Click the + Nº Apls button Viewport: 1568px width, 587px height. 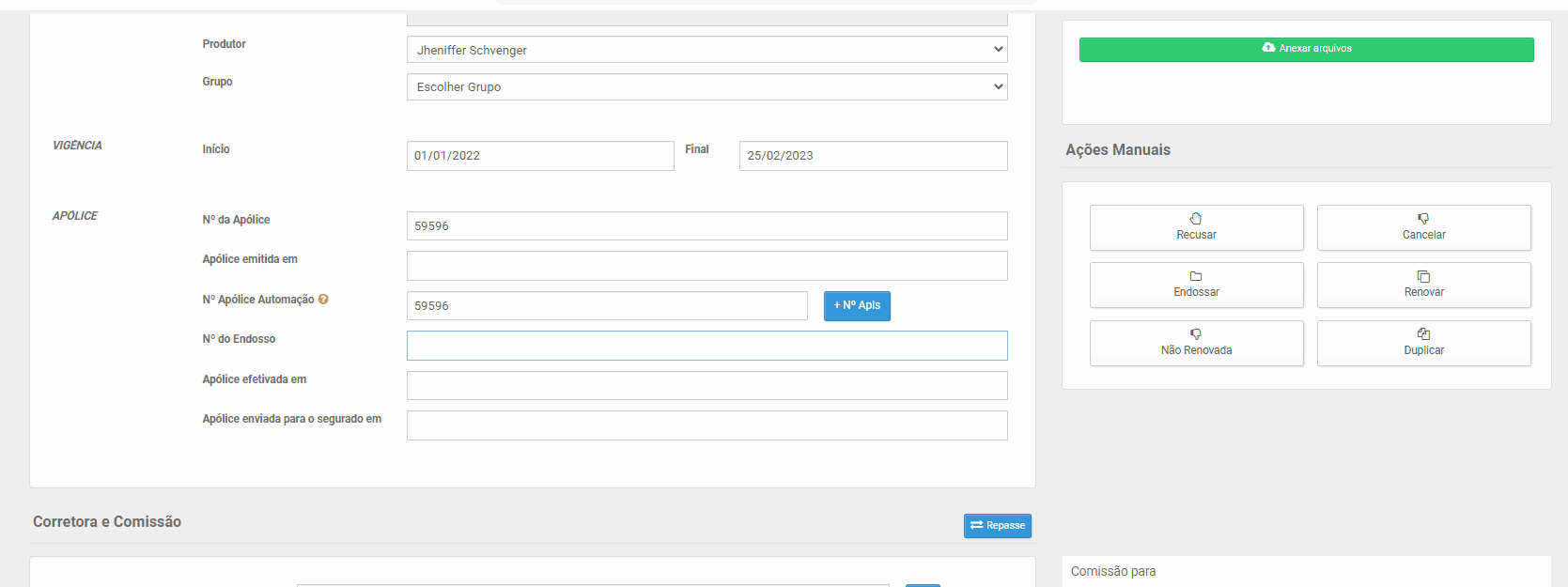click(x=857, y=306)
